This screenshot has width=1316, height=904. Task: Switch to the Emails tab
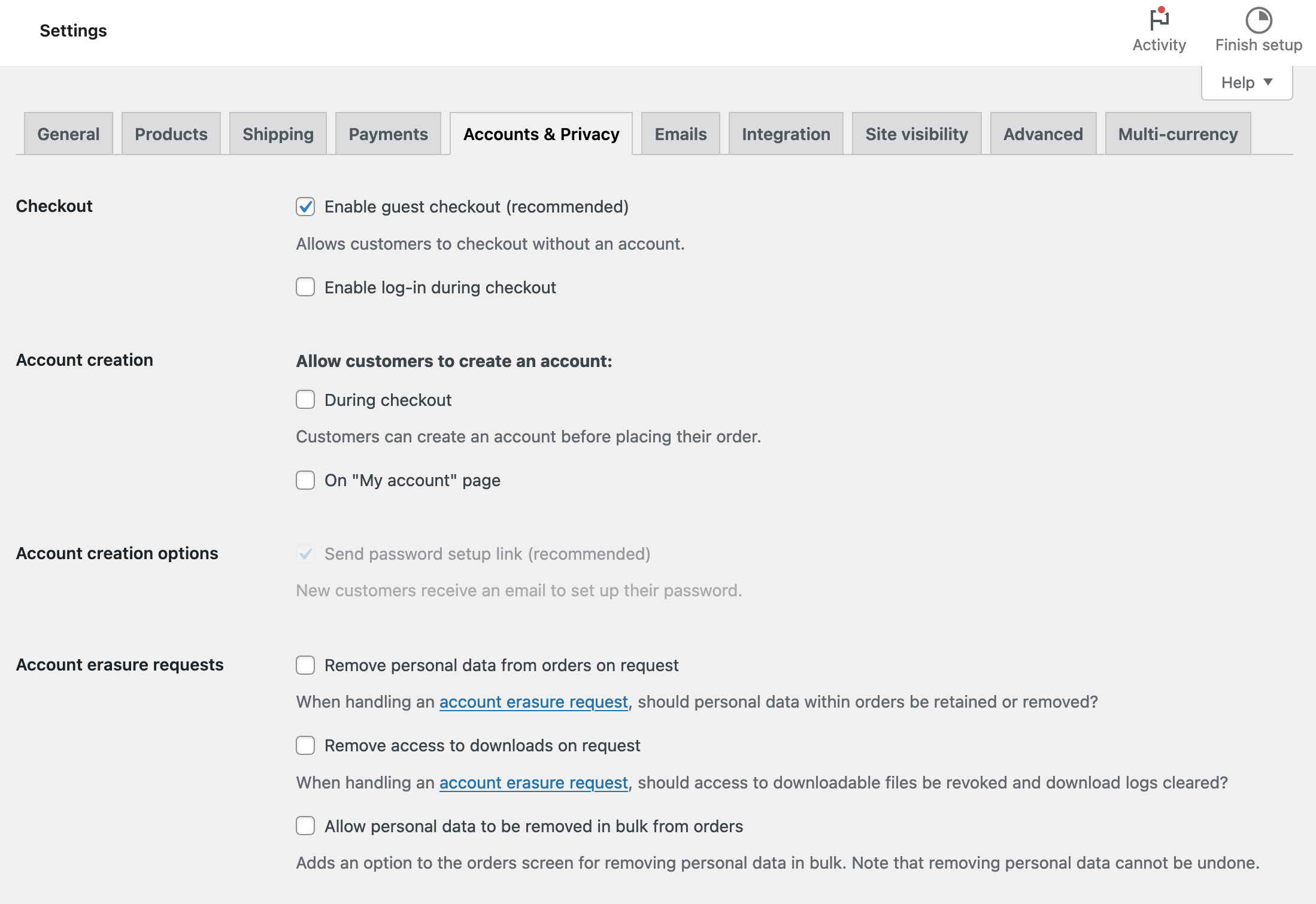pyautogui.click(x=680, y=134)
